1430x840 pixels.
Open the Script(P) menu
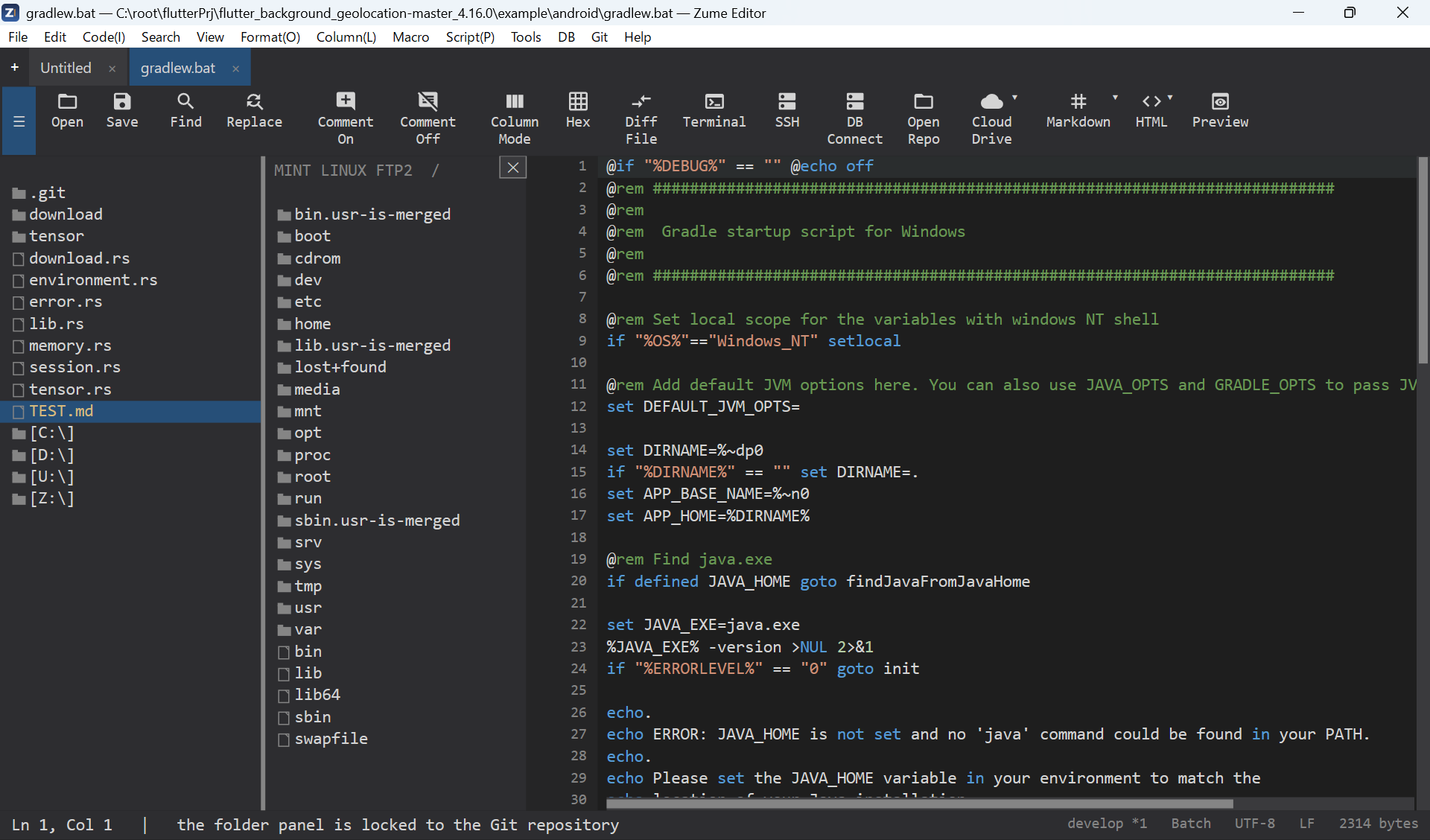(470, 37)
